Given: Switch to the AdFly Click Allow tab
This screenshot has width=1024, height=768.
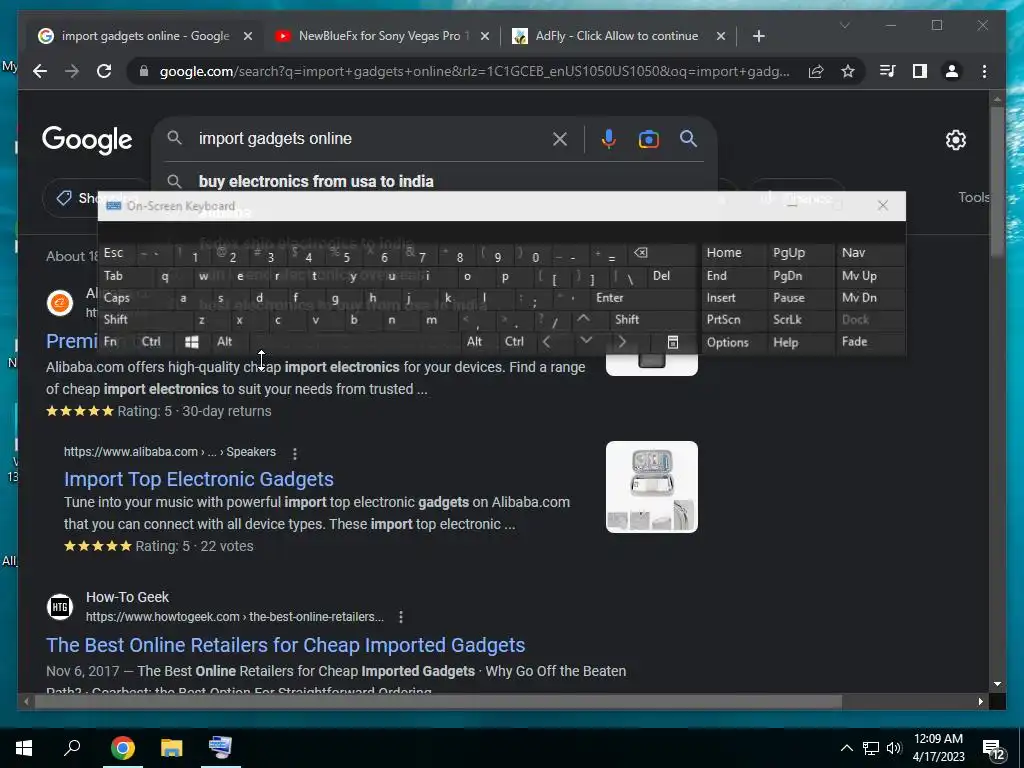Looking at the screenshot, I should coord(617,36).
